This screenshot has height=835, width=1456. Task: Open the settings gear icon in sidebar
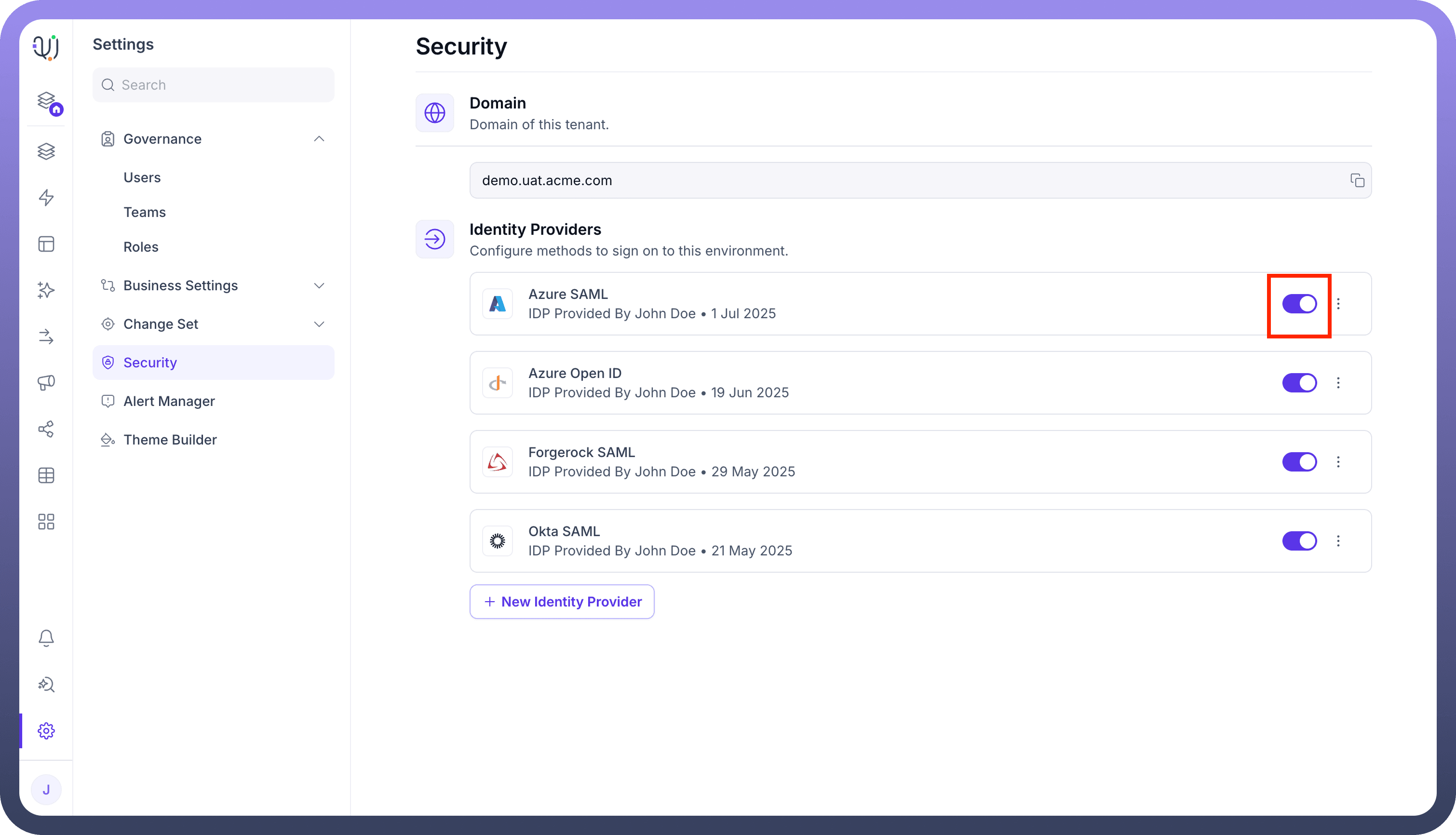tap(46, 731)
